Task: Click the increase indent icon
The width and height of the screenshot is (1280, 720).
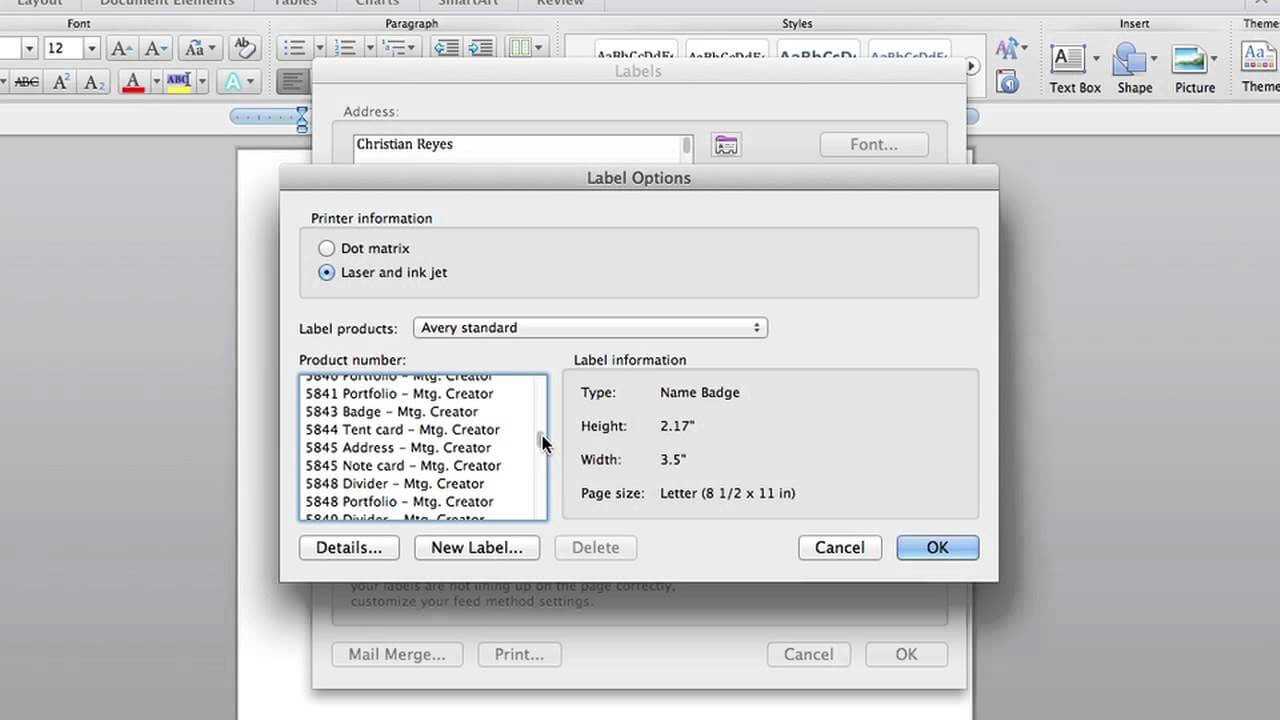Action: click(x=481, y=48)
